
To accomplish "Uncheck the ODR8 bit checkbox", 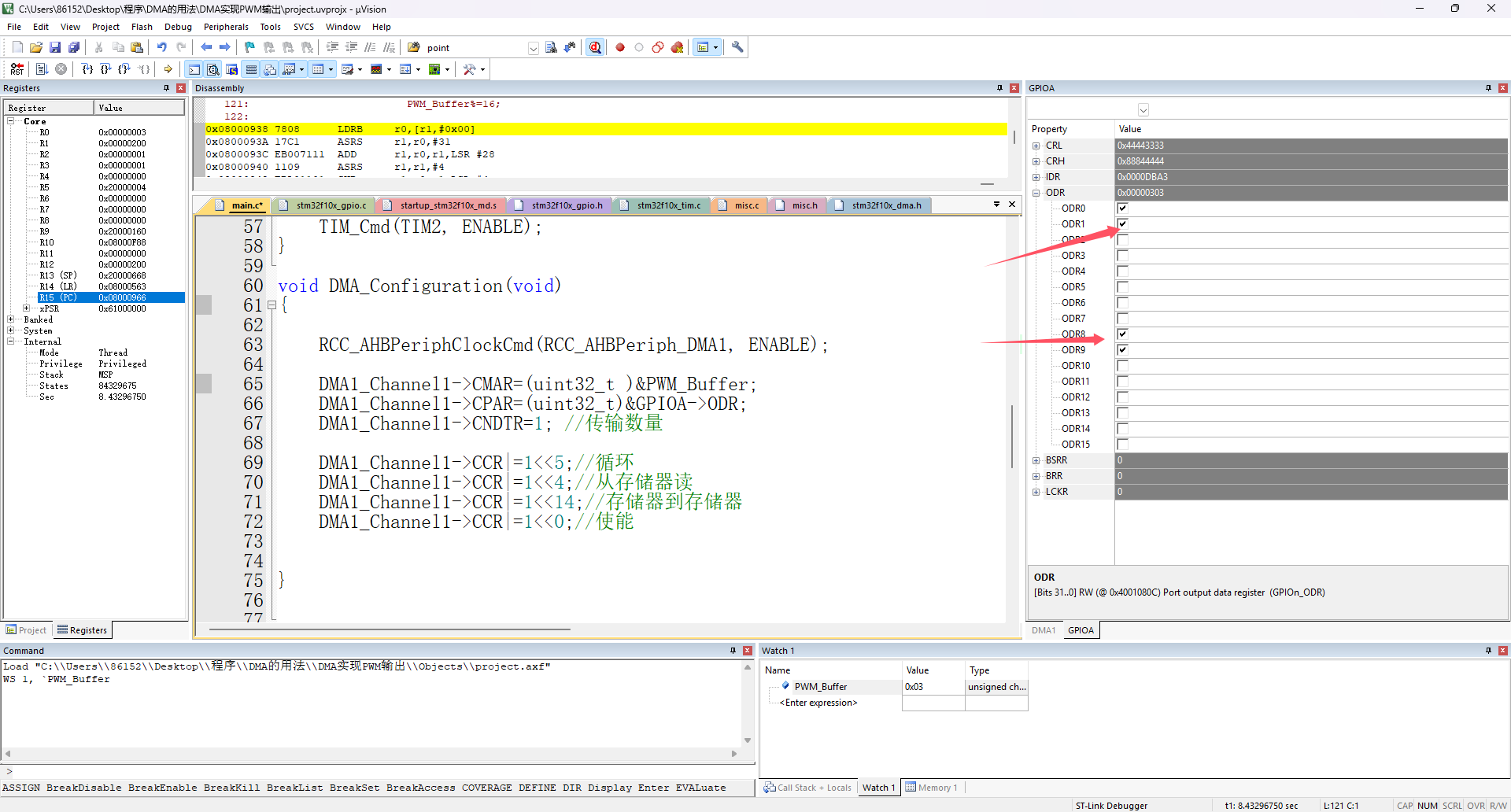I will pos(1123,334).
